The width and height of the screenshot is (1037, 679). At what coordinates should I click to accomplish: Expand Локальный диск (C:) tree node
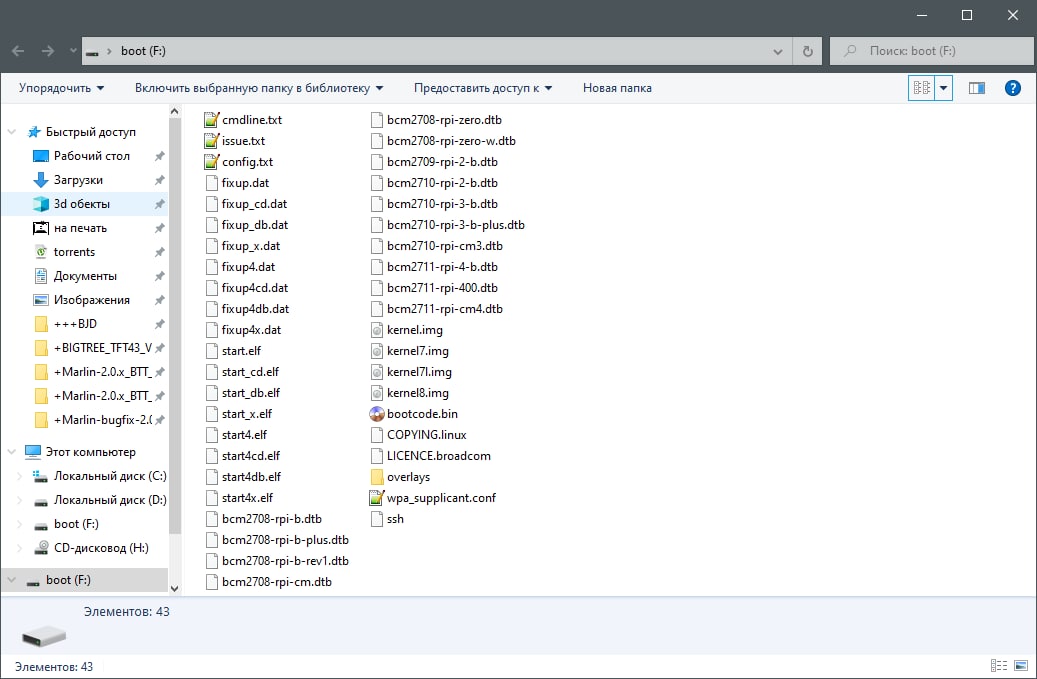20,476
